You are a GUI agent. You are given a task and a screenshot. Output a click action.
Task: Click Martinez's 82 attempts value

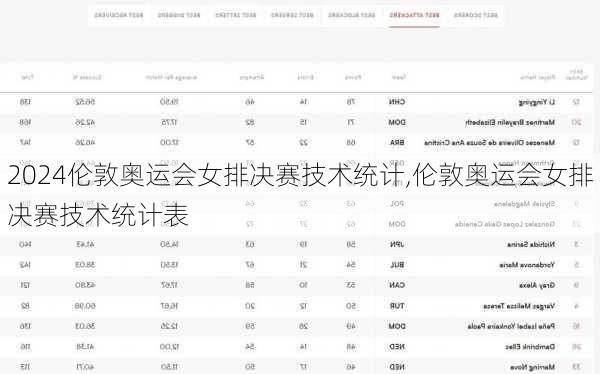pyautogui.click(x=250, y=122)
